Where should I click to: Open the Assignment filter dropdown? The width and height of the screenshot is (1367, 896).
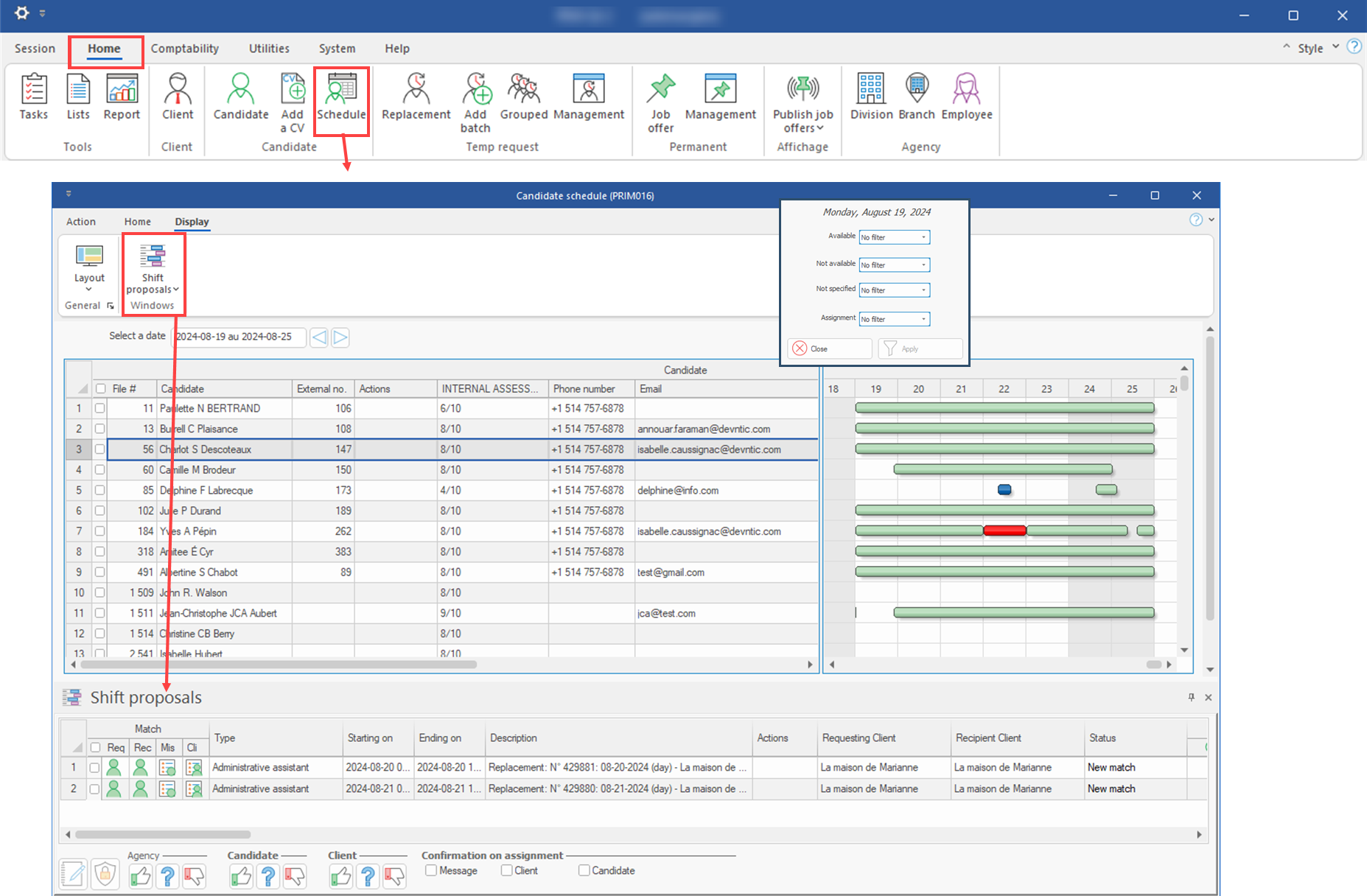coord(923,319)
